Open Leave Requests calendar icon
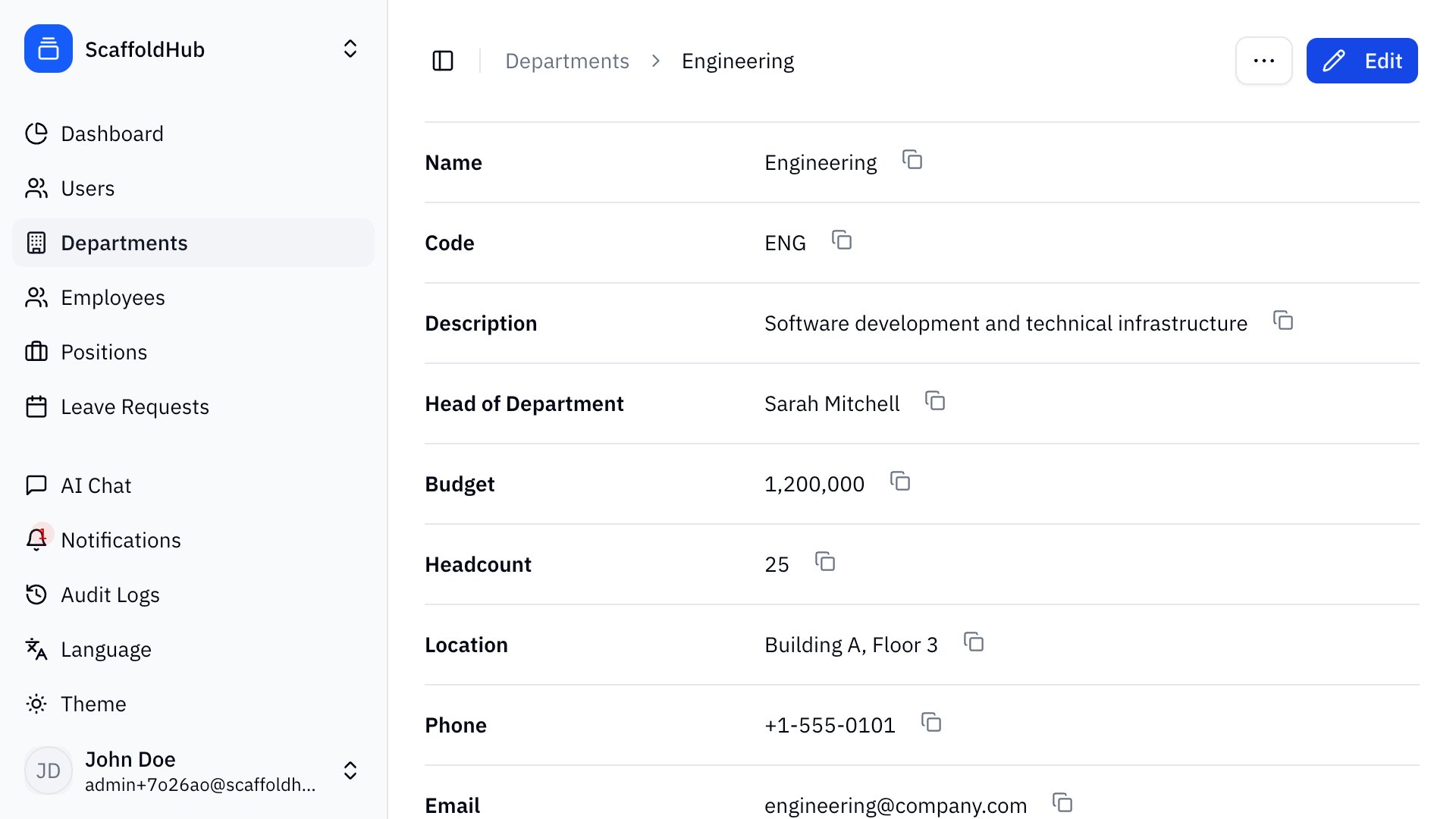Screen dimensions: 1456x819 [x=36, y=406]
